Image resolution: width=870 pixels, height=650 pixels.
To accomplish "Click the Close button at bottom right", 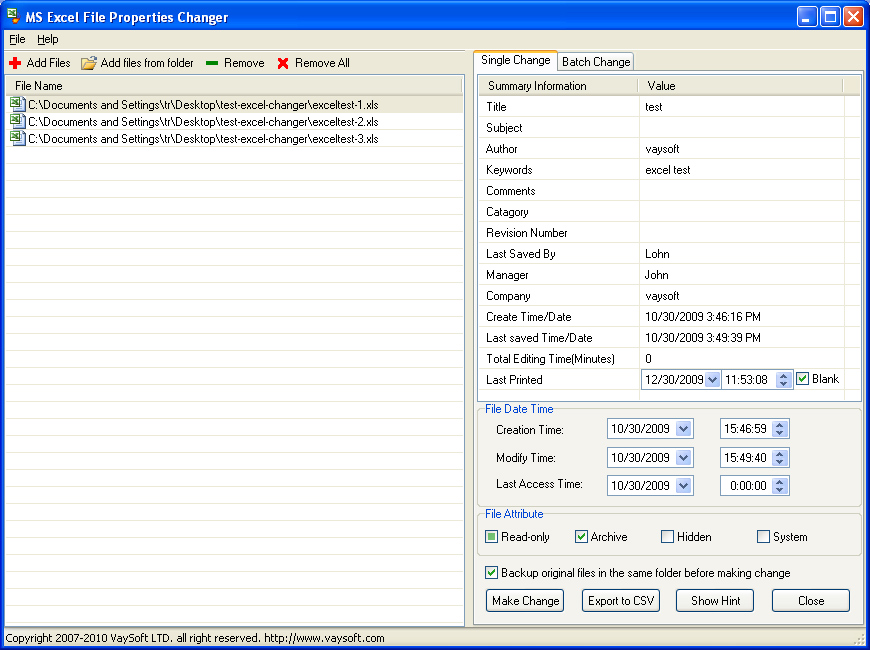I will click(811, 601).
